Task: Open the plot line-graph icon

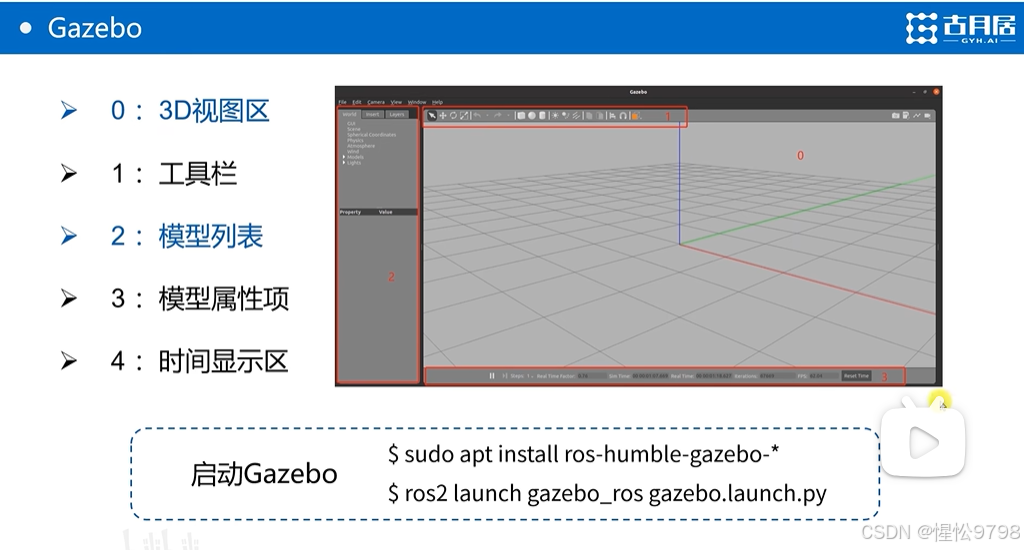Action: click(916, 116)
